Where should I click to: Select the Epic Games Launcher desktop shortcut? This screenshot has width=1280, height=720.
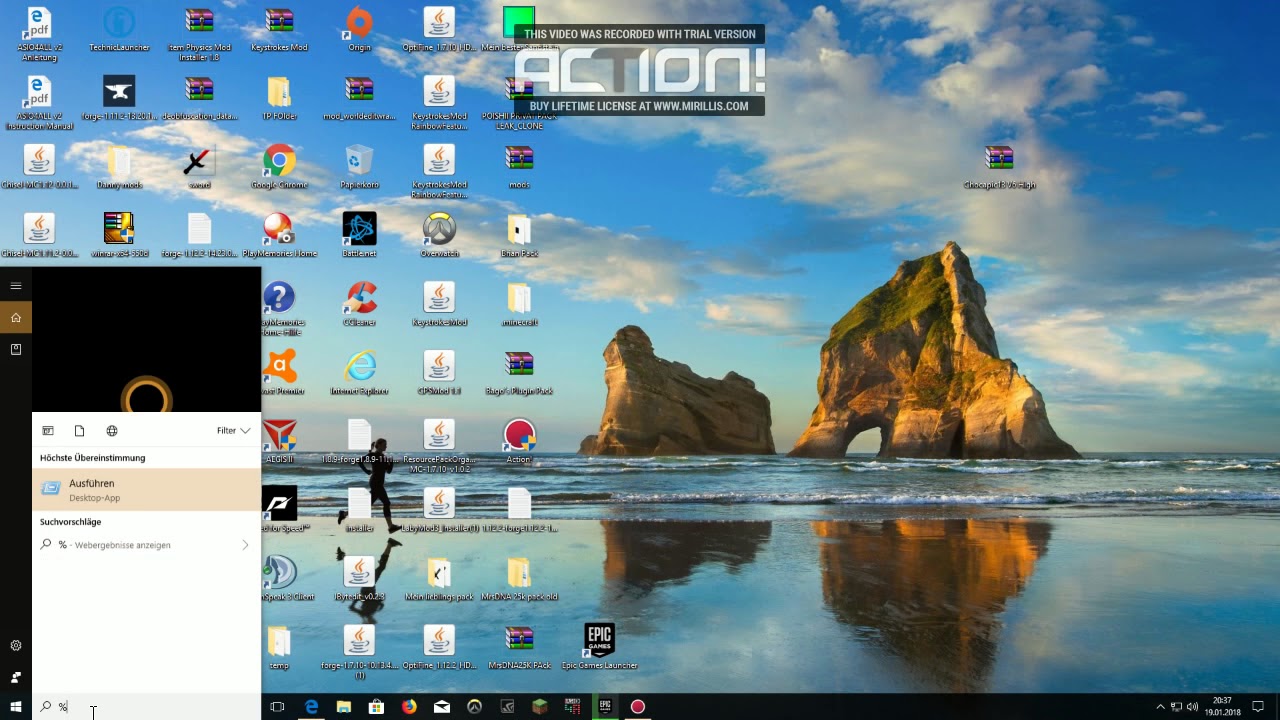pyautogui.click(x=599, y=646)
